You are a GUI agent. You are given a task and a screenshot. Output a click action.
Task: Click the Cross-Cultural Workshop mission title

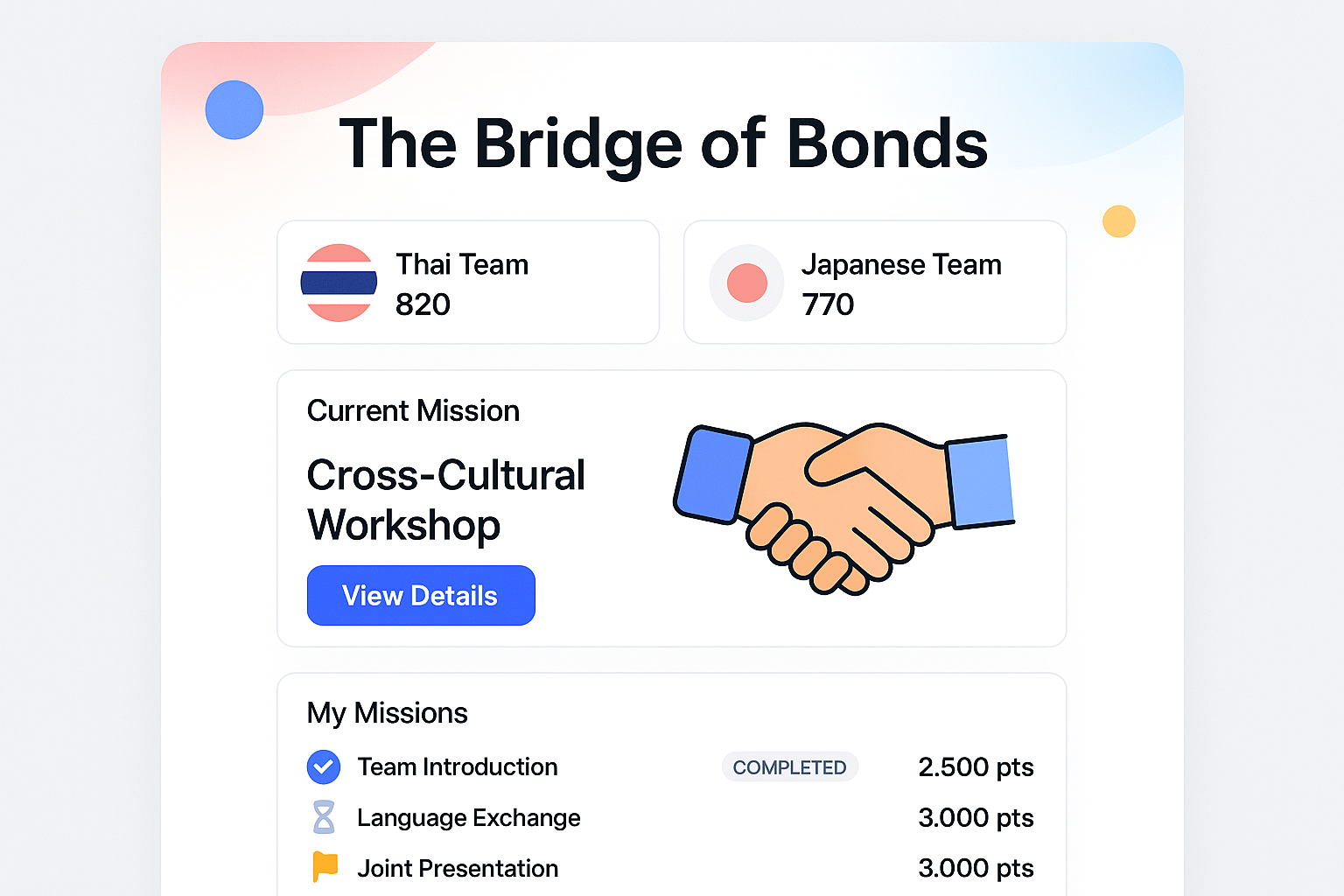[x=445, y=500]
